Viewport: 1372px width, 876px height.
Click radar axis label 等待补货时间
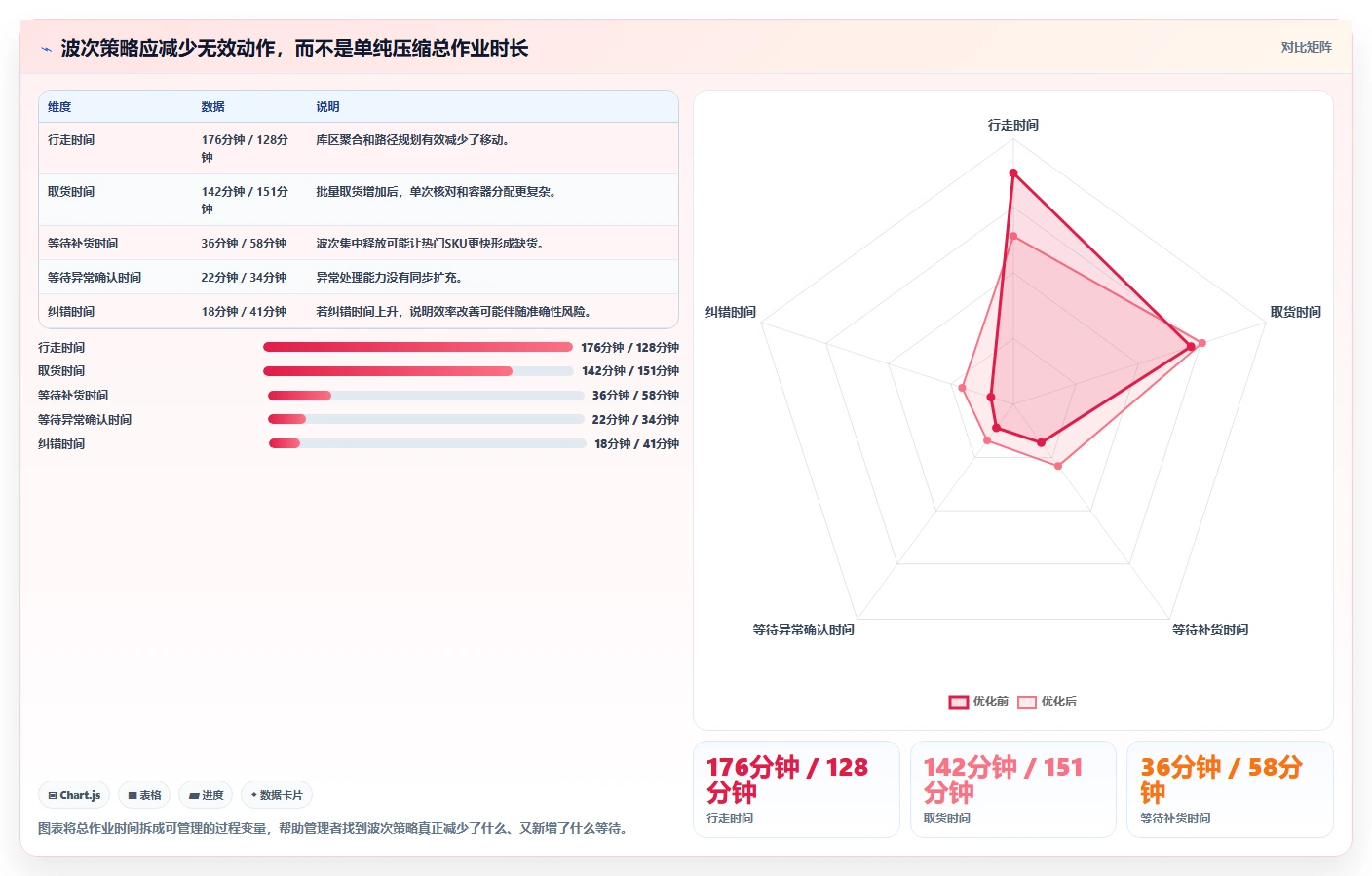1210,629
